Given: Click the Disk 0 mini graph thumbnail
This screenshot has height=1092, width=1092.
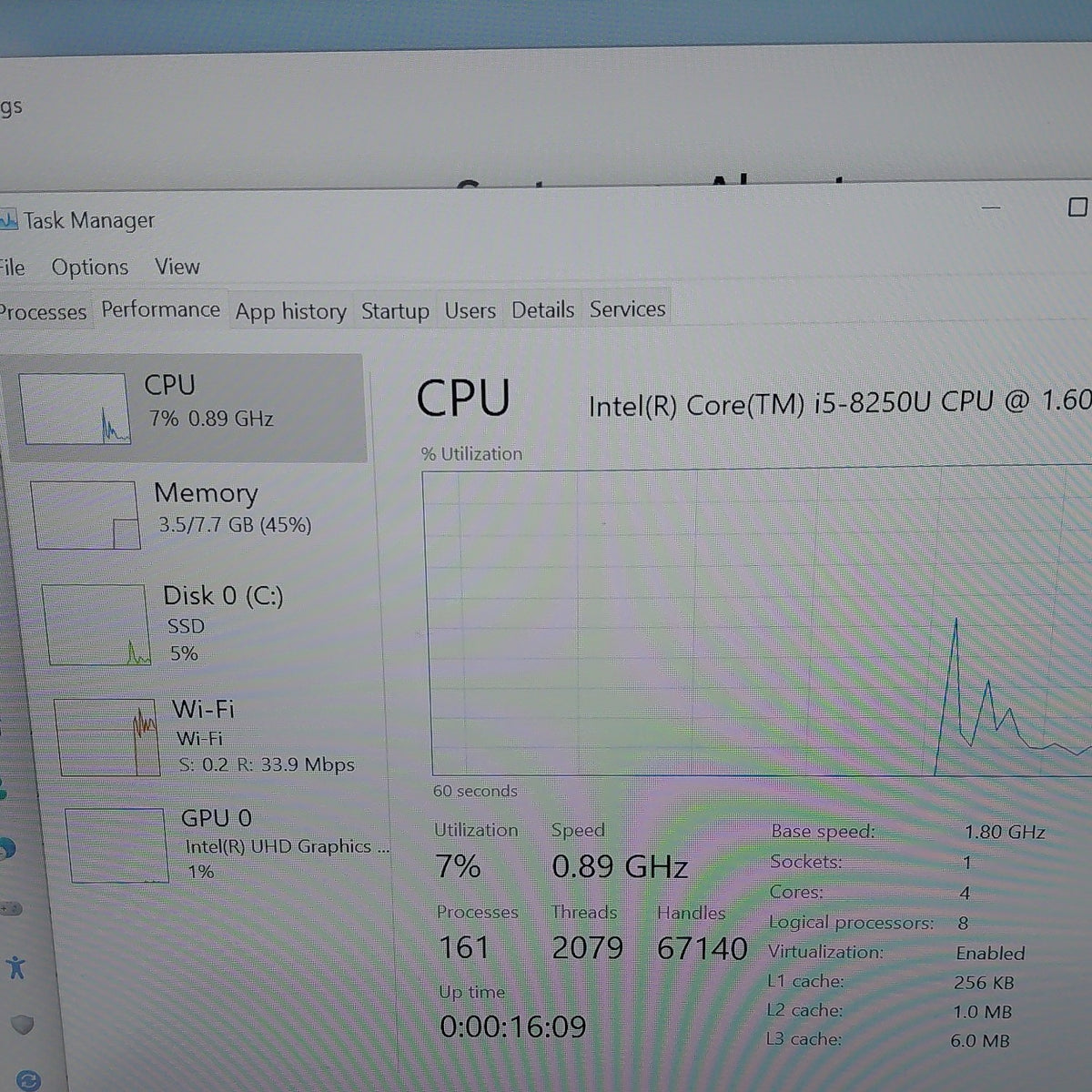Looking at the screenshot, I should pos(96,625).
